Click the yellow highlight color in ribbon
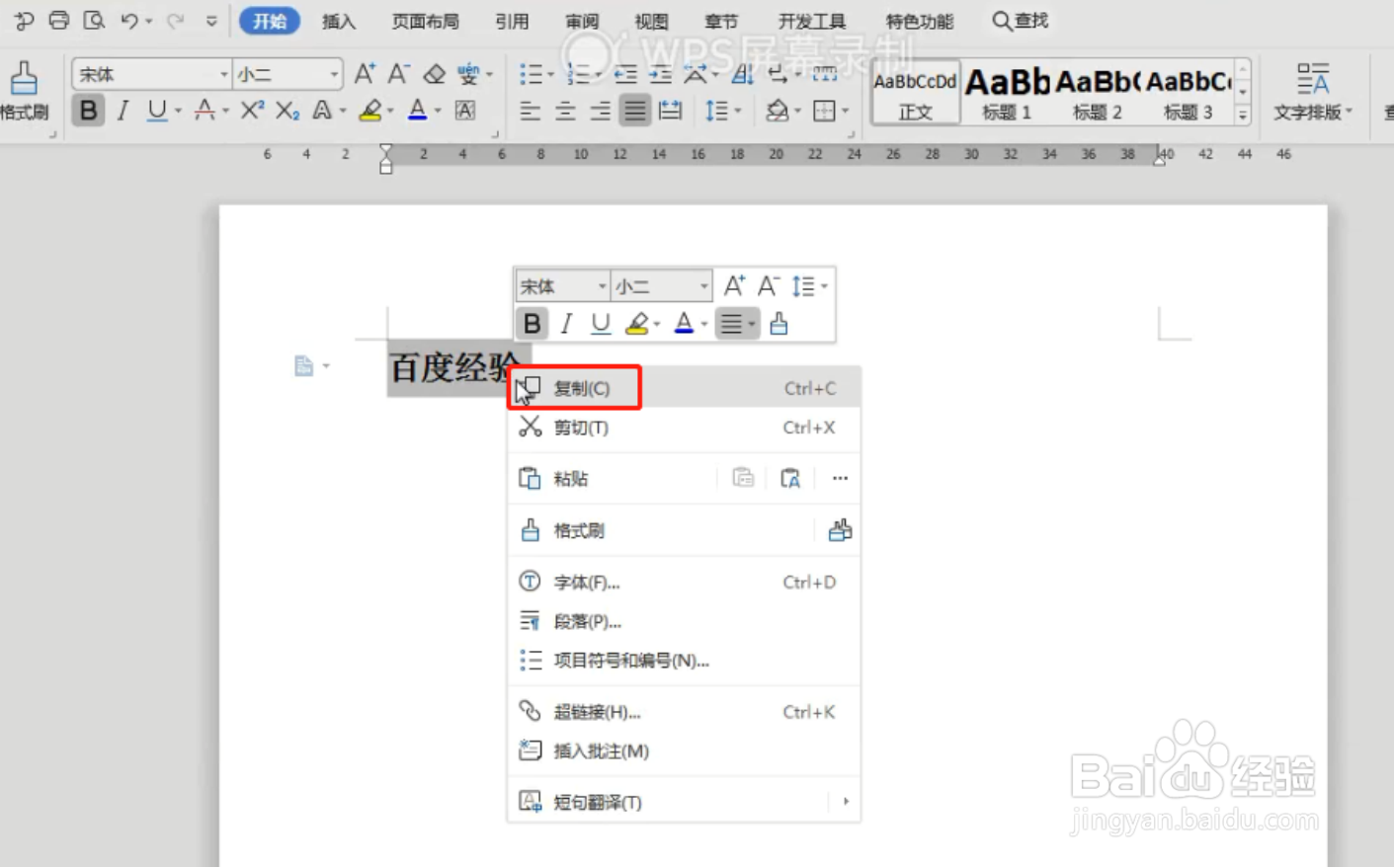Image resolution: width=1395 pixels, height=868 pixels. 370,111
